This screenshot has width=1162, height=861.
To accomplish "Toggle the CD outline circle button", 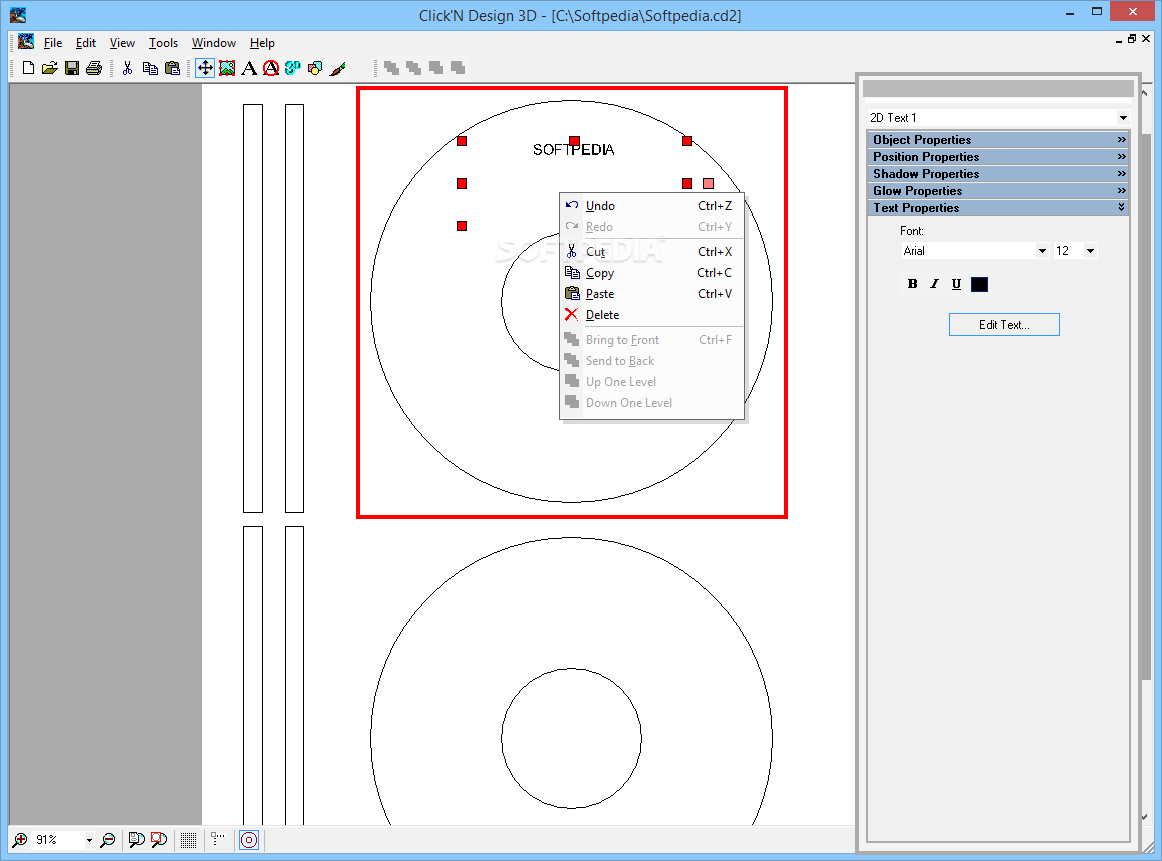I will 249,840.
